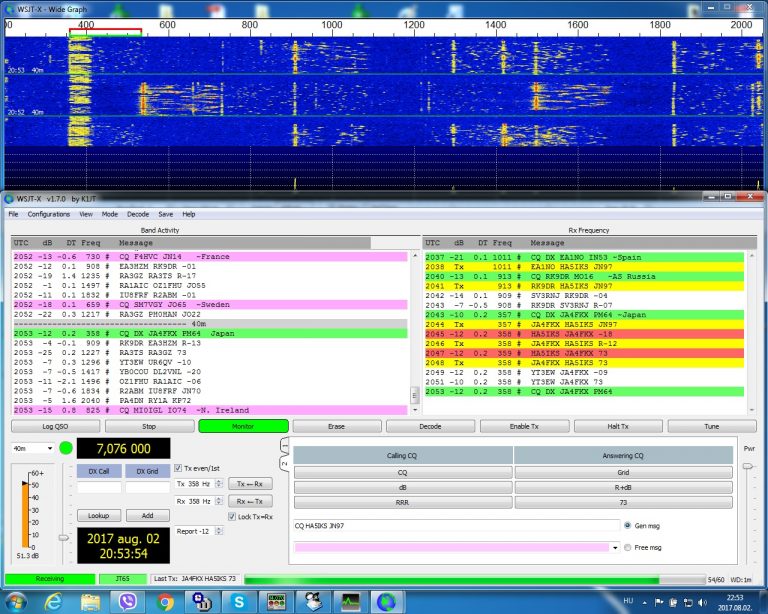Click the Windows Start button

(17, 601)
